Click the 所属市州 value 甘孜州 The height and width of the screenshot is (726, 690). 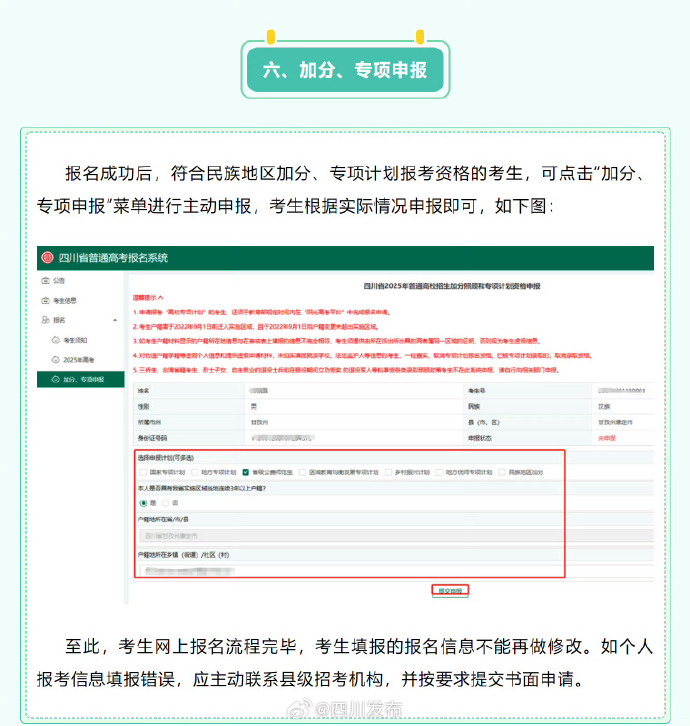259,422
